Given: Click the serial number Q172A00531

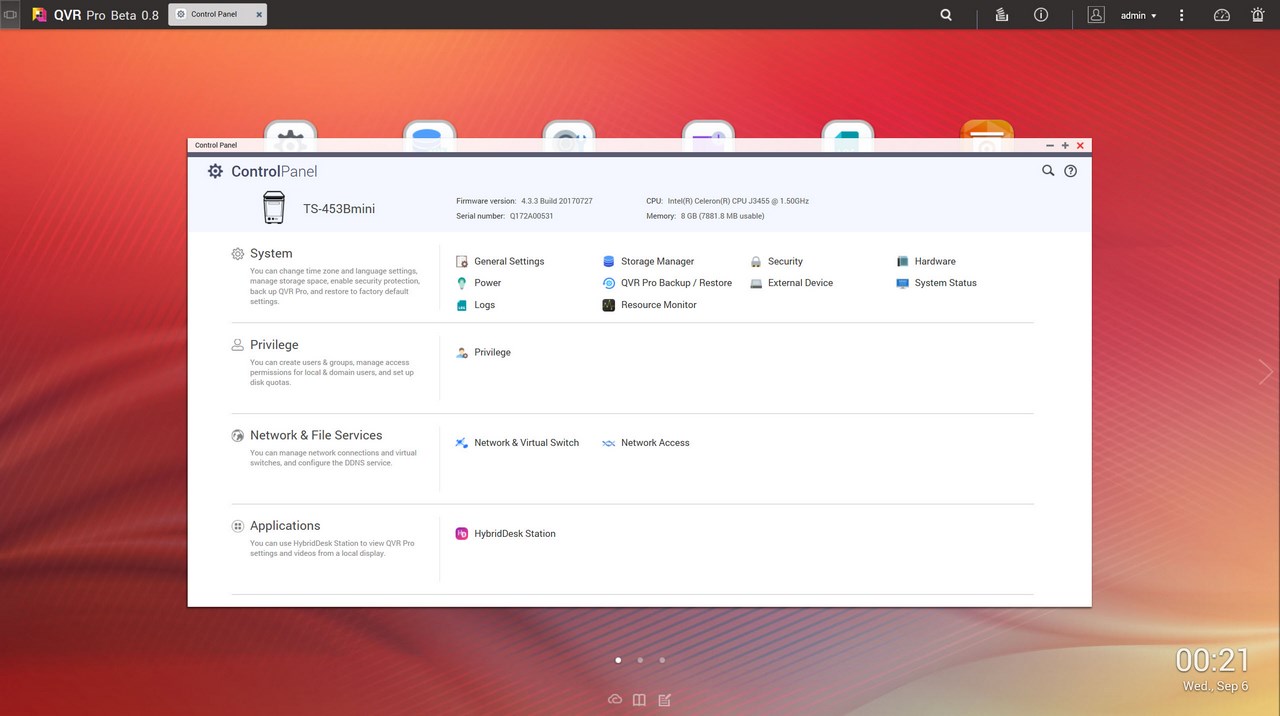Looking at the screenshot, I should pyautogui.click(x=531, y=216).
